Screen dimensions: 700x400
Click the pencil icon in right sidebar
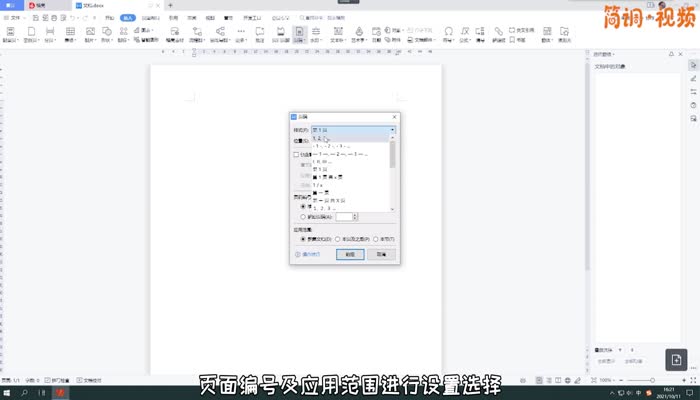pos(693,77)
